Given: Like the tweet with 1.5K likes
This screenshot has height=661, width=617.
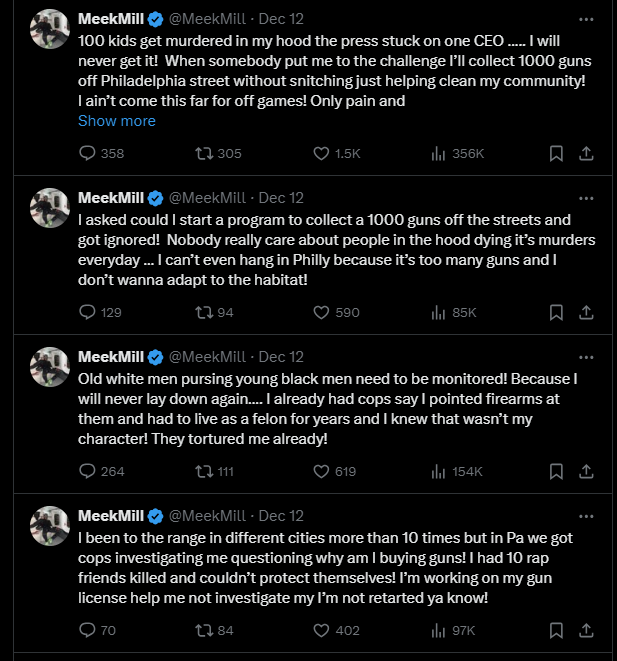Looking at the screenshot, I should click(322, 154).
